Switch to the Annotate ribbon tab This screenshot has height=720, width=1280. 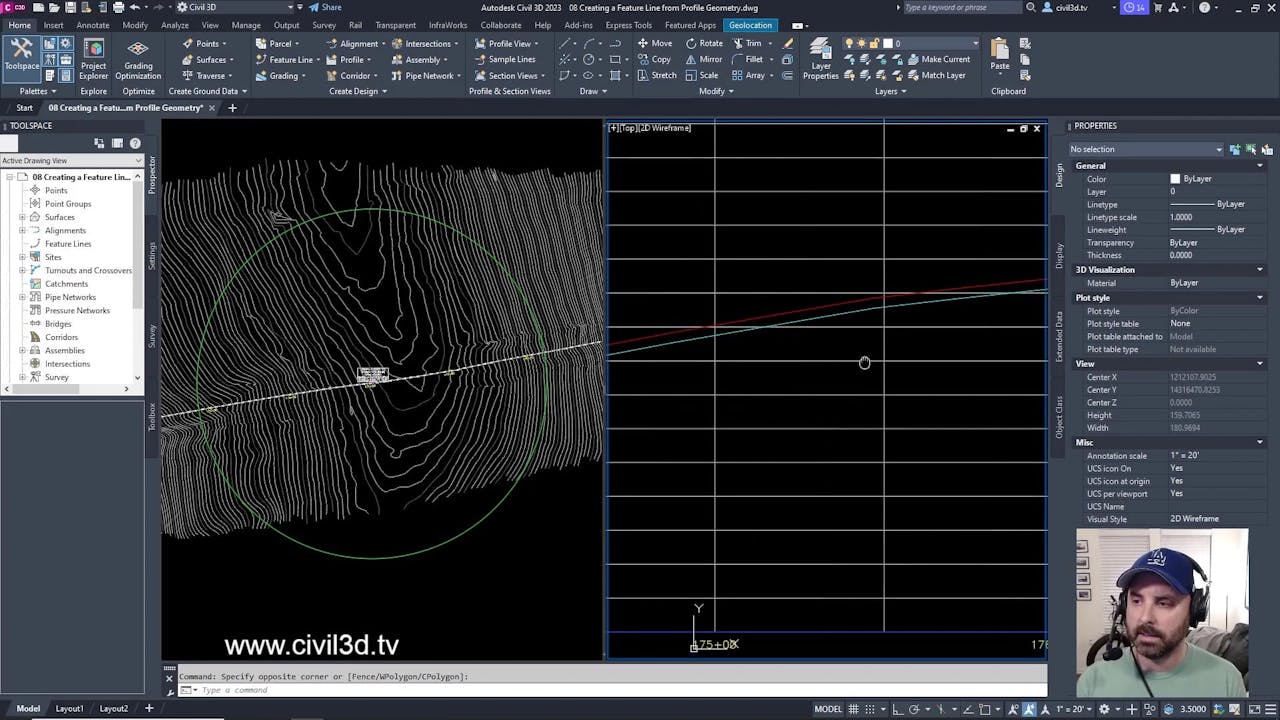92,25
